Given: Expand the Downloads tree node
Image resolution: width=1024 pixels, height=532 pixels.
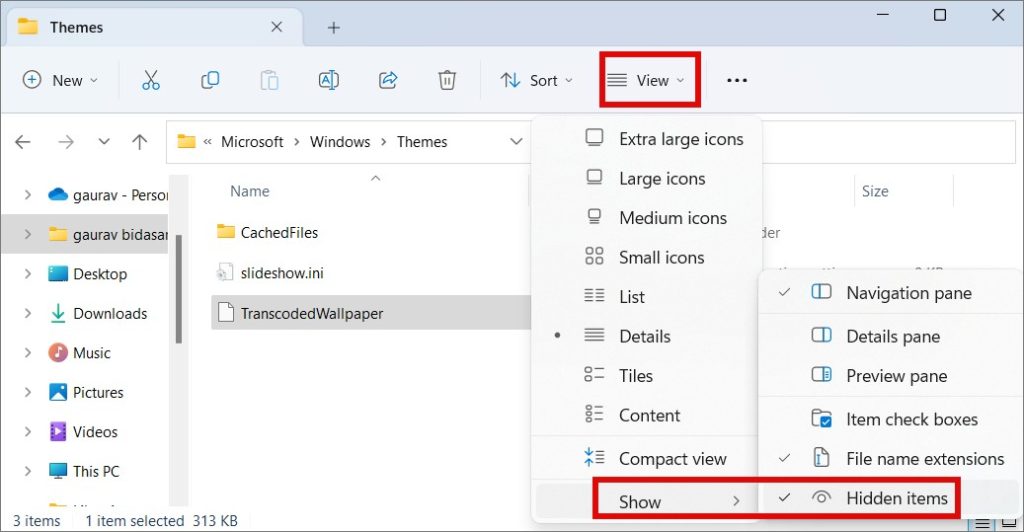Looking at the screenshot, I should pyautogui.click(x=27, y=313).
